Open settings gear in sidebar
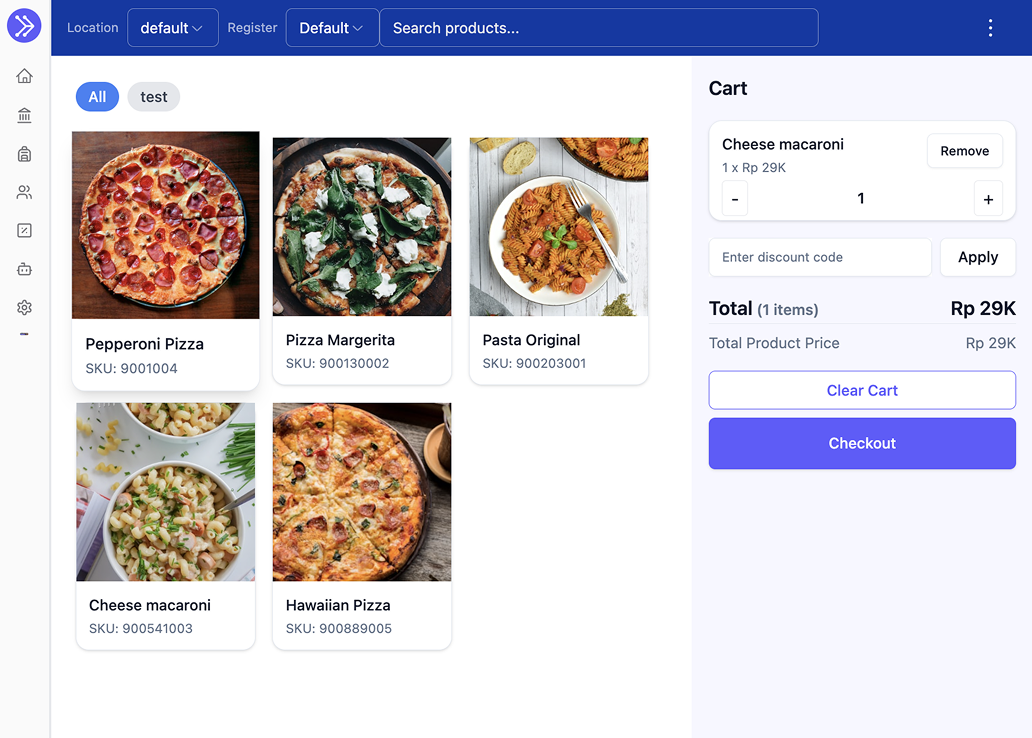 (24, 308)
